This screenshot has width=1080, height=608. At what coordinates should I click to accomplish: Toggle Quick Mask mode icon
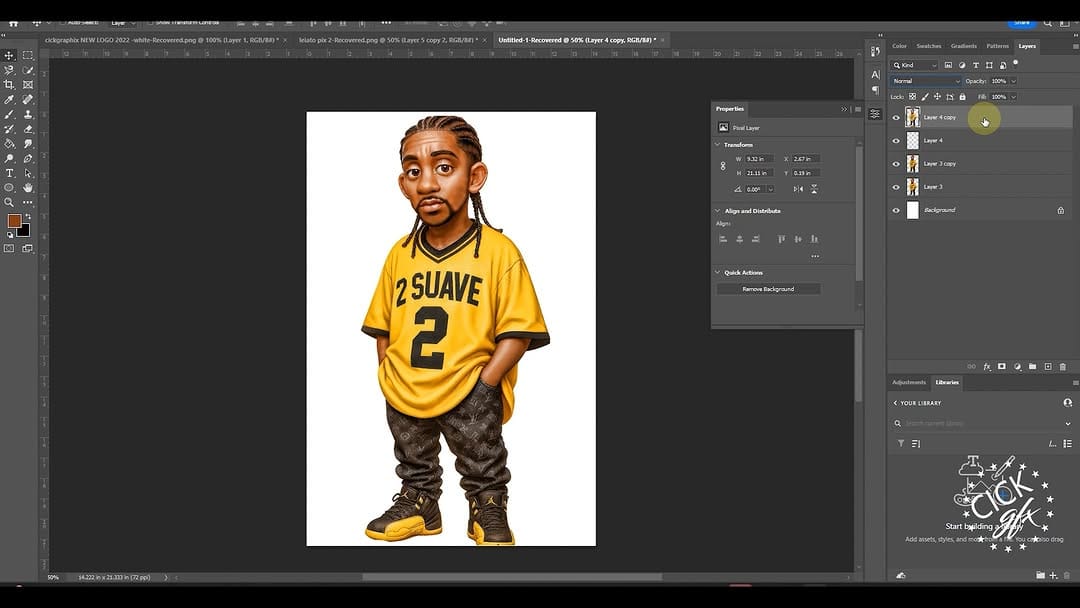click(10, 249)
